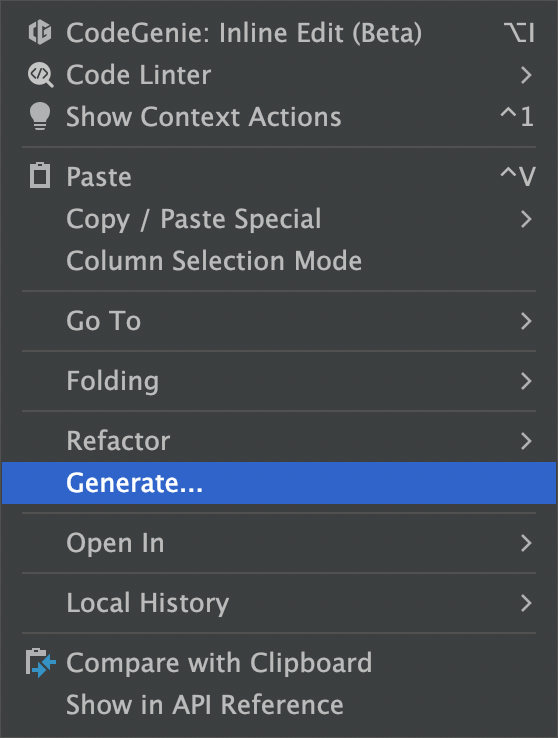The image size is (558, 738).
Task: Expand the Refactor submenu chevron
Action: click(526, 441)
